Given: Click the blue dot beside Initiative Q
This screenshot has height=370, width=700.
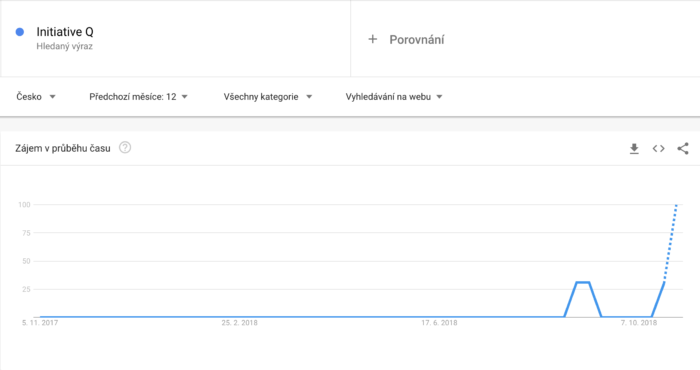Looking at the screenshot, I should (x=20, y=32).
